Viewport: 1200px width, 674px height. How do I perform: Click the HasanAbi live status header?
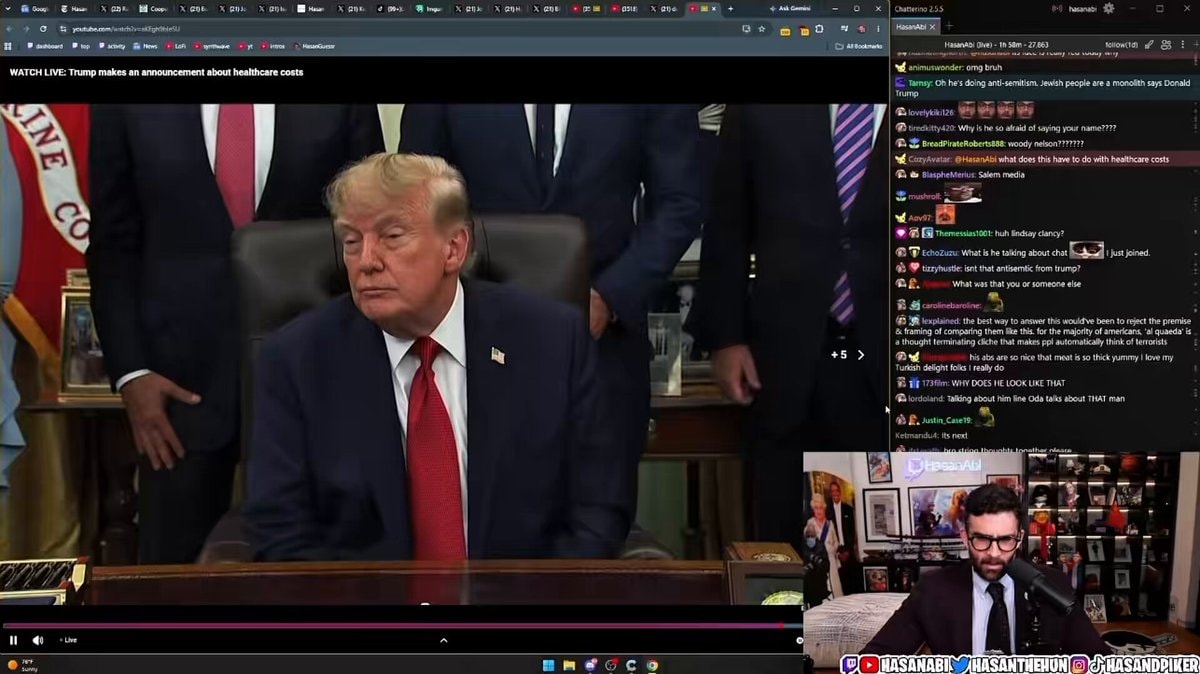tap(997, 45)
